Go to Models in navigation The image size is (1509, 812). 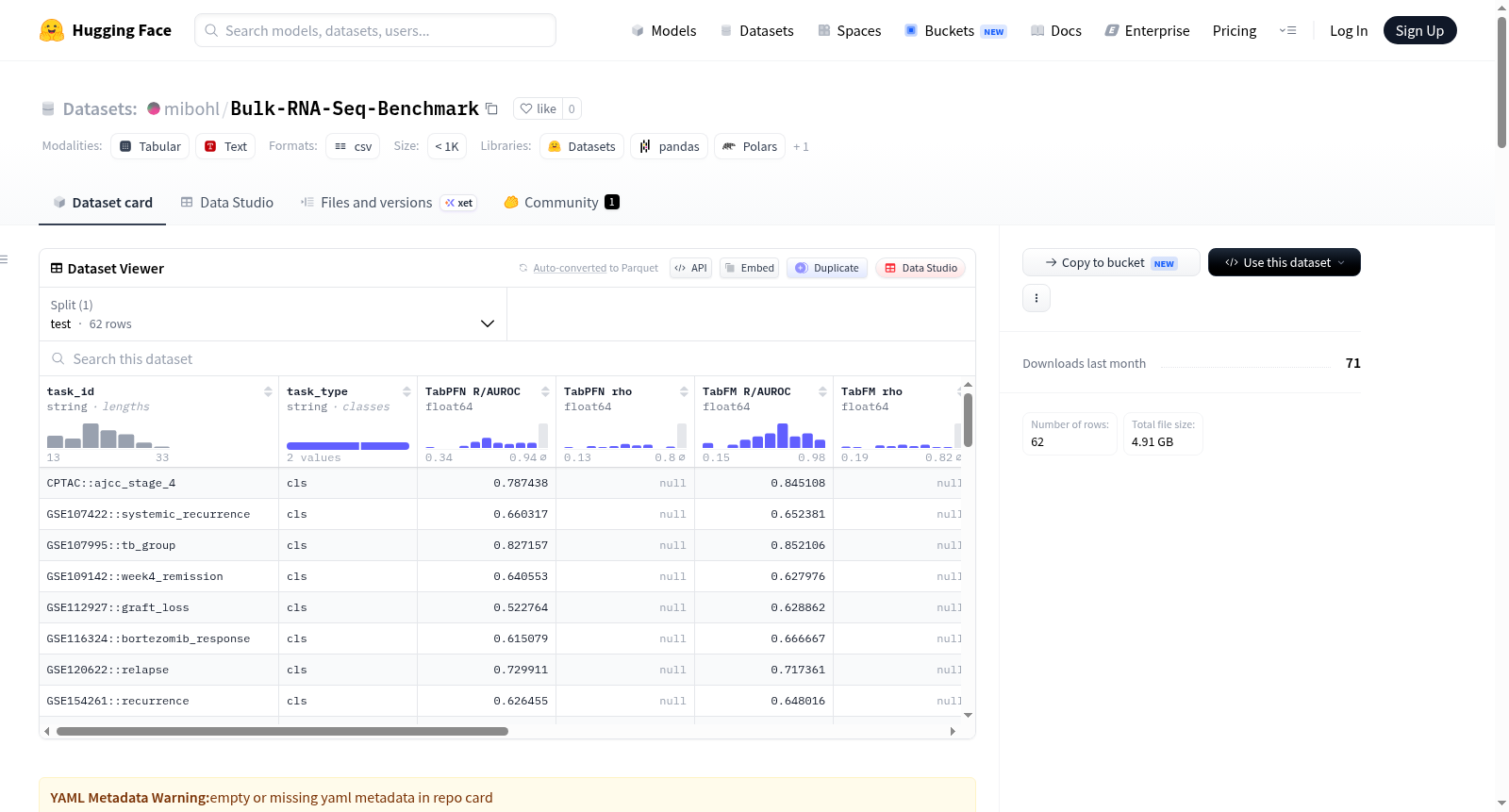pos(664,31)
